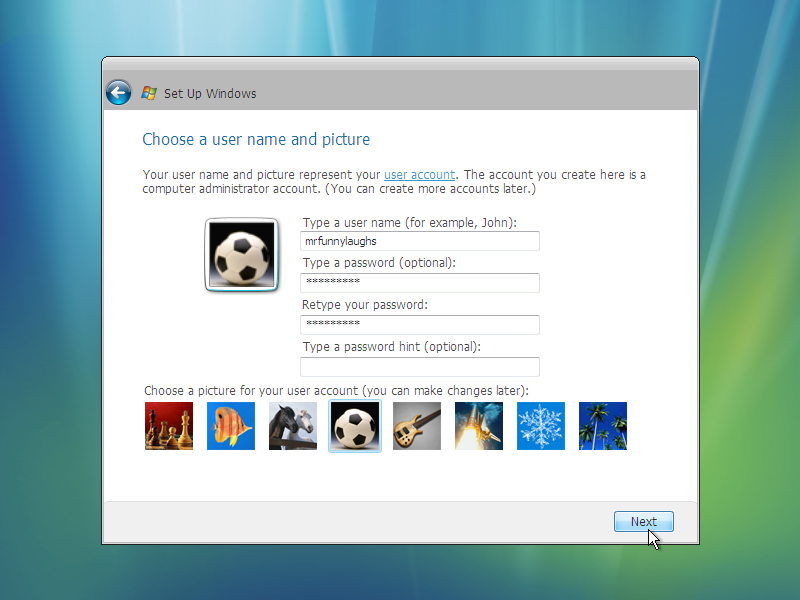The image size is (800, 600).
Task: Click the Choose a user name heading
Action: coord(256,139)
